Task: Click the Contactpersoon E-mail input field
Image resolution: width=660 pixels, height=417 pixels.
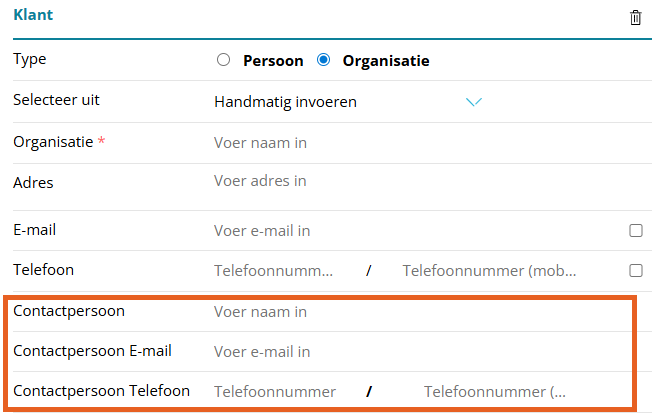Action: (400, 352)
